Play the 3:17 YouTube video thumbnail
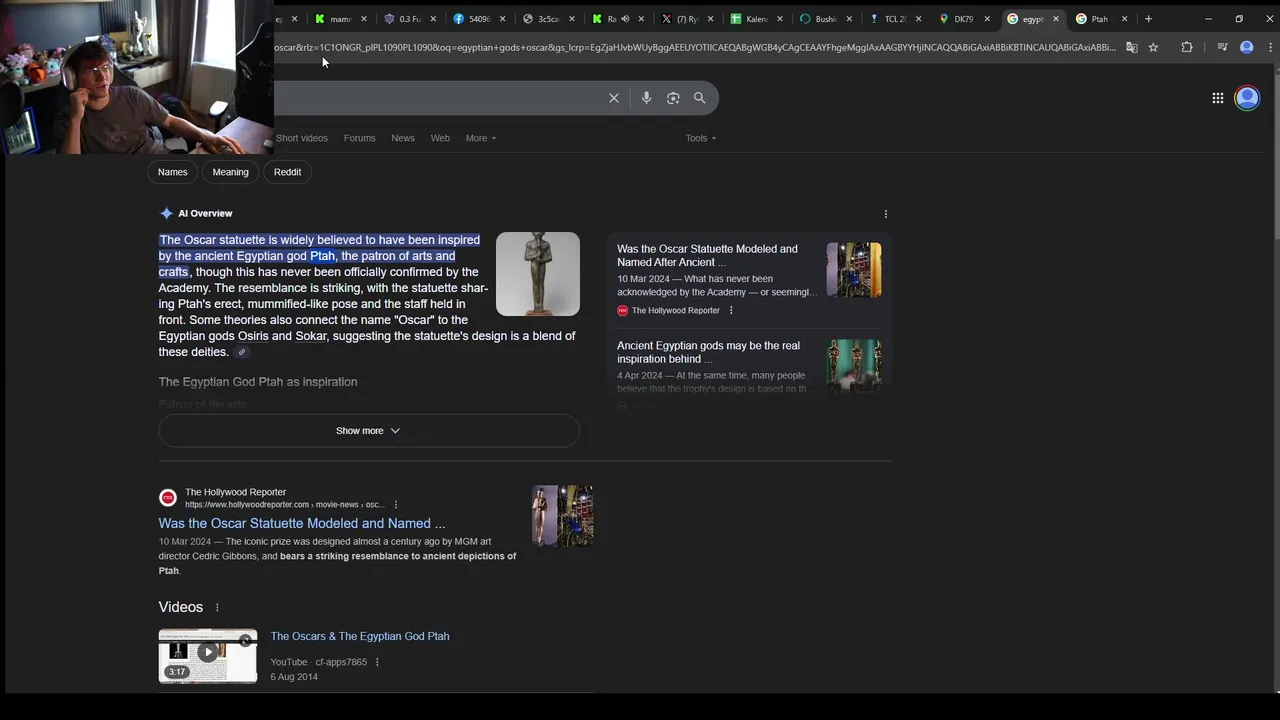The height and width of the screenshot is (720, 1280). pyautogui.click(x=208, y=656)
